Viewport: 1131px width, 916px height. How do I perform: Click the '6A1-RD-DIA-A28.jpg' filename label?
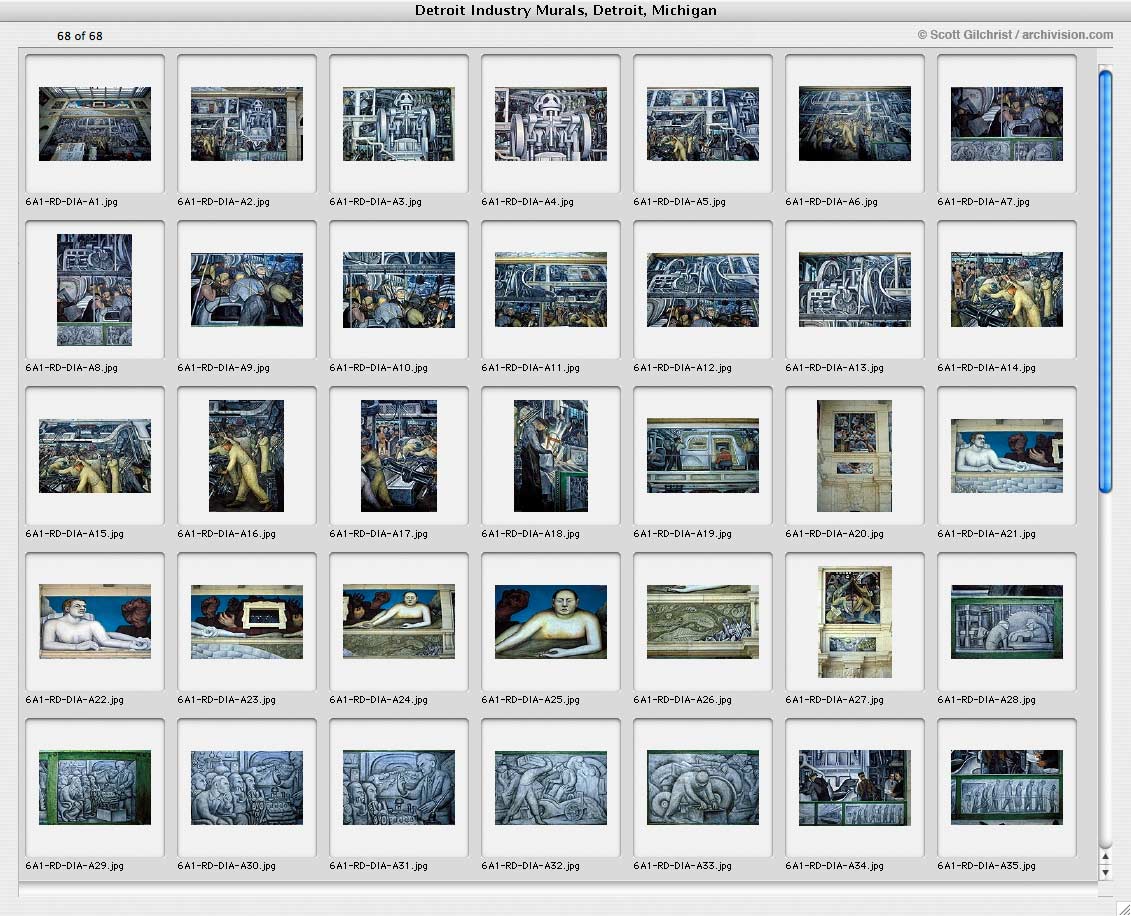[x=986, y=700]
